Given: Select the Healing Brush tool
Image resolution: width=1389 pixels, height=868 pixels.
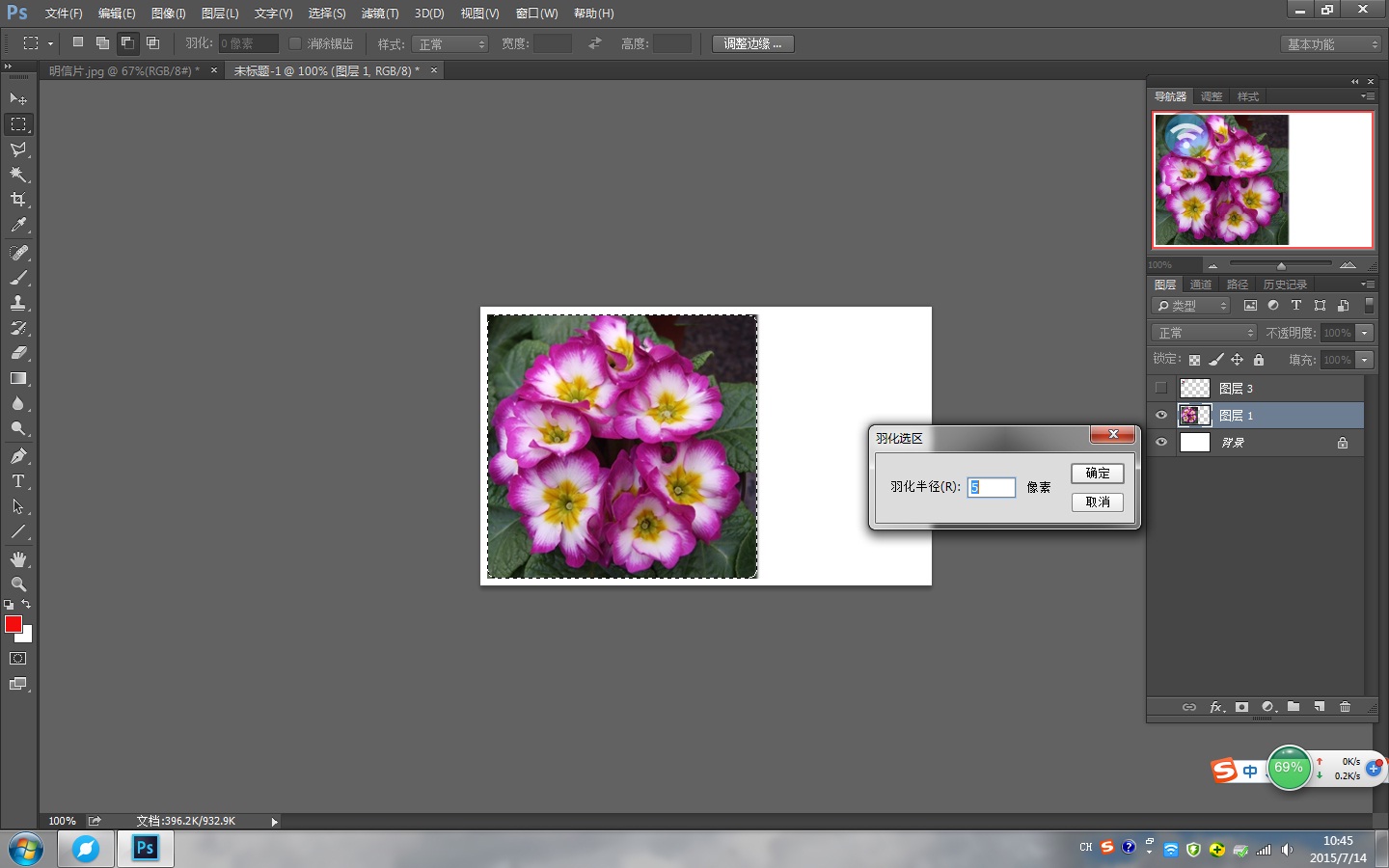Looking at the screenshot, I should pyautogui.click(x=17, y=253).
